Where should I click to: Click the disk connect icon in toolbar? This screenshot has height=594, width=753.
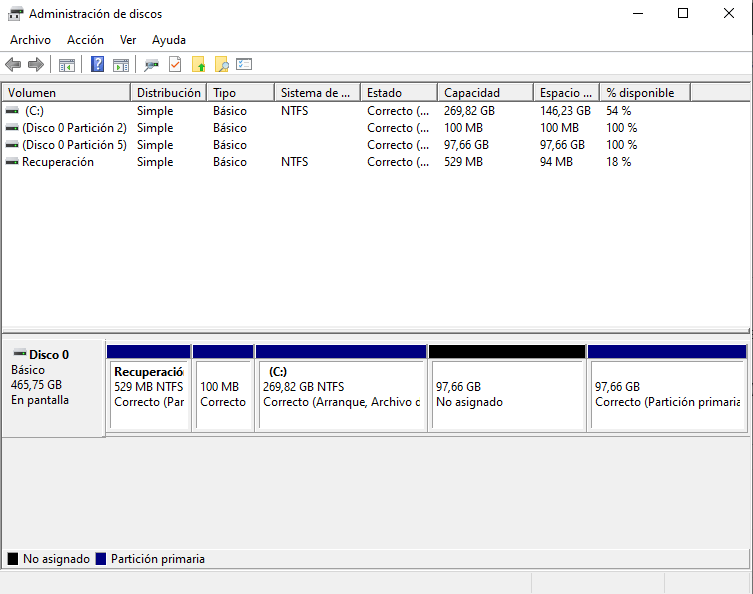tap(151, 65)
